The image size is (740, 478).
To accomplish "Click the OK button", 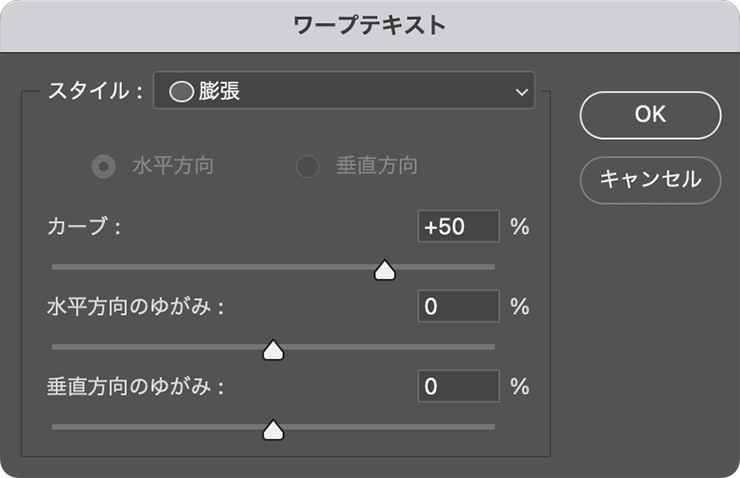I will 650,115.
